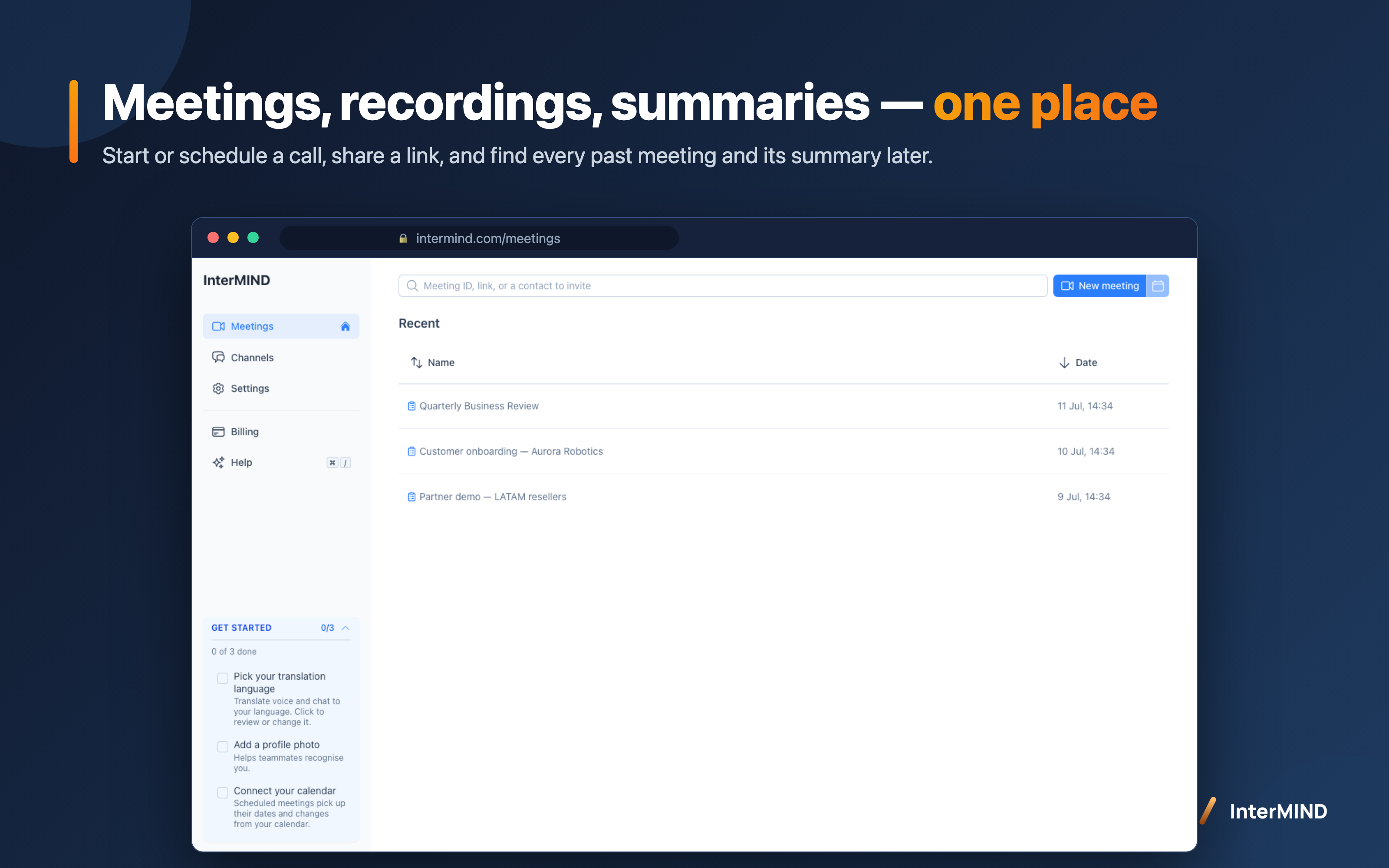Click the Settings gear icon

point(218,389)
